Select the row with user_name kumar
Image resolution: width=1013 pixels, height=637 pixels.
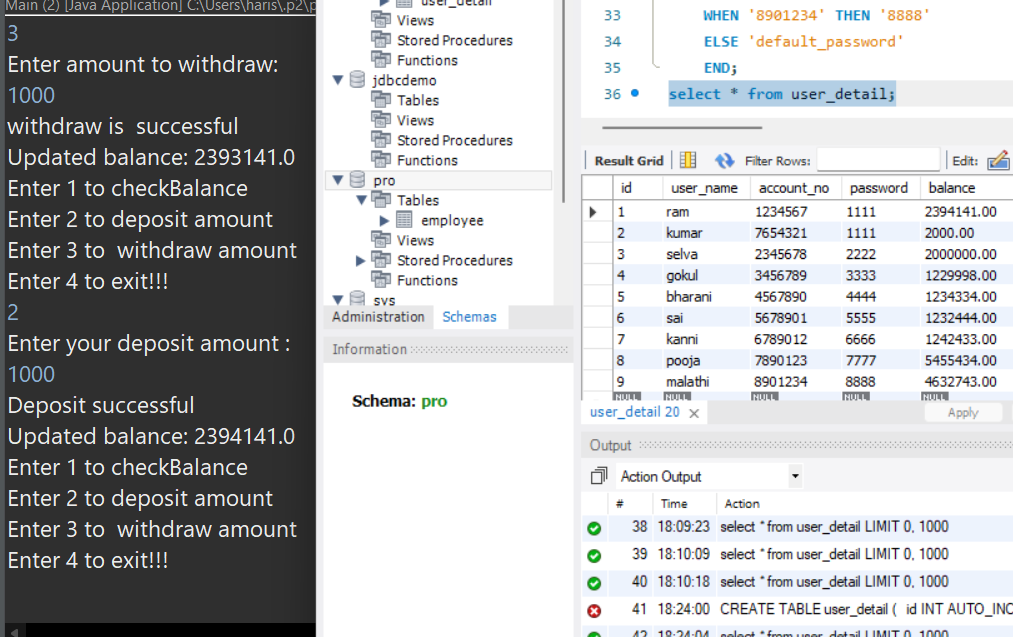(x=684, y=233)
